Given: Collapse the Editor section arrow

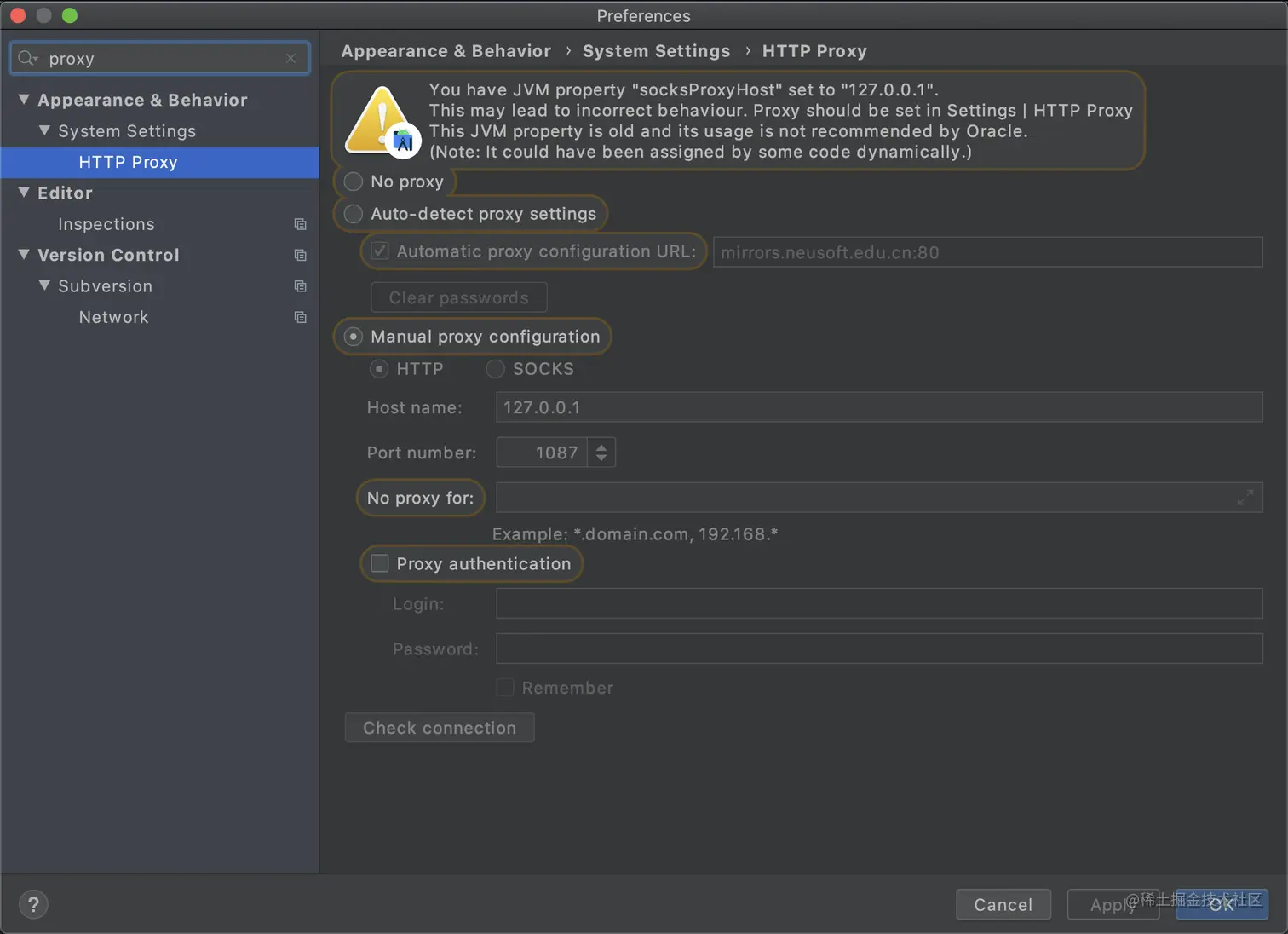Looking at the screenshot, I should 24,193.
